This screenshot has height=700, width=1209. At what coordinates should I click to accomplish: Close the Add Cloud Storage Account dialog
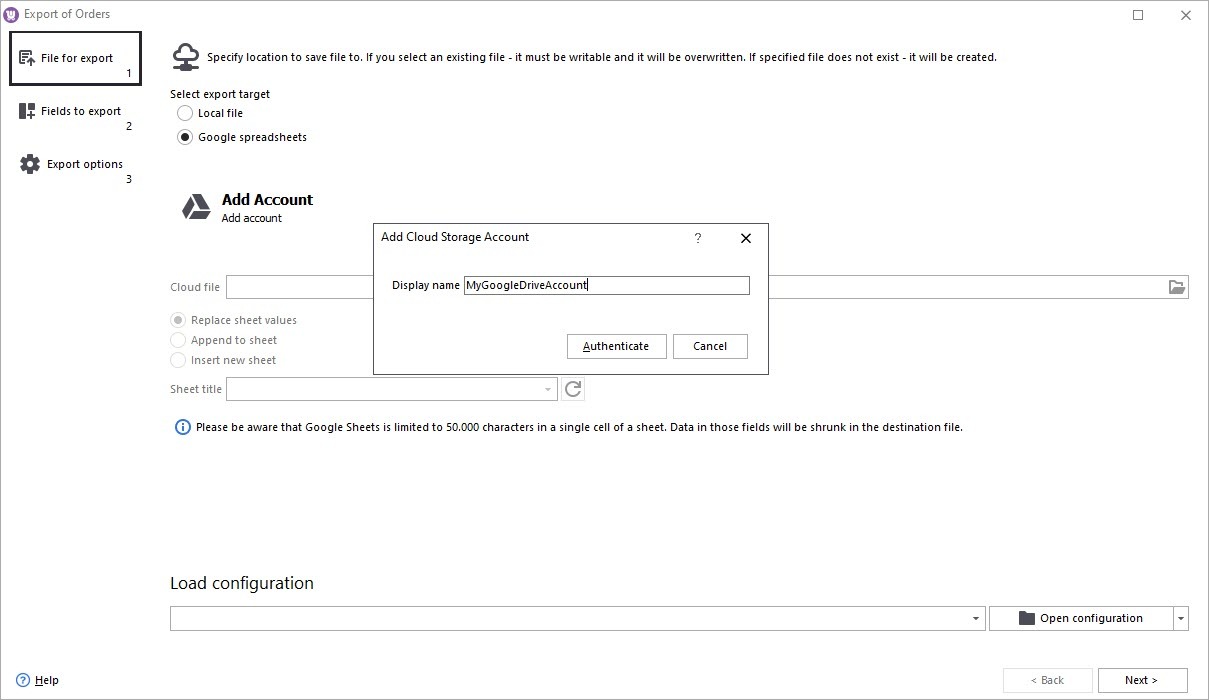[x=745, y=238]
